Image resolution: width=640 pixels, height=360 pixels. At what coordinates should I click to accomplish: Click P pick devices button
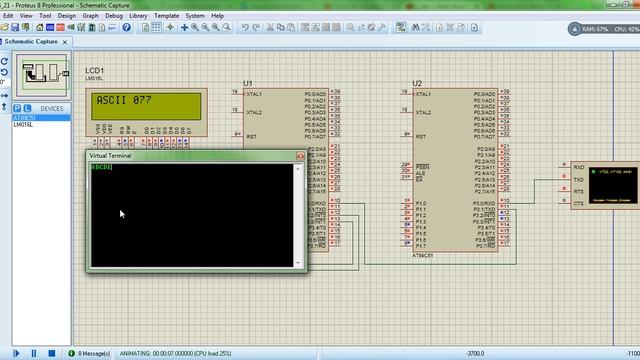coord(17,108)
